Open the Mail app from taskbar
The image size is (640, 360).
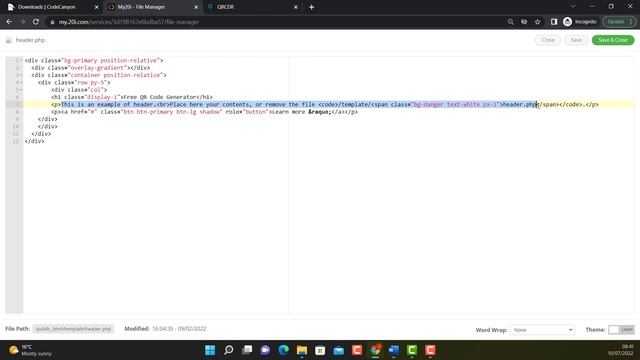(x=339, y=350)
